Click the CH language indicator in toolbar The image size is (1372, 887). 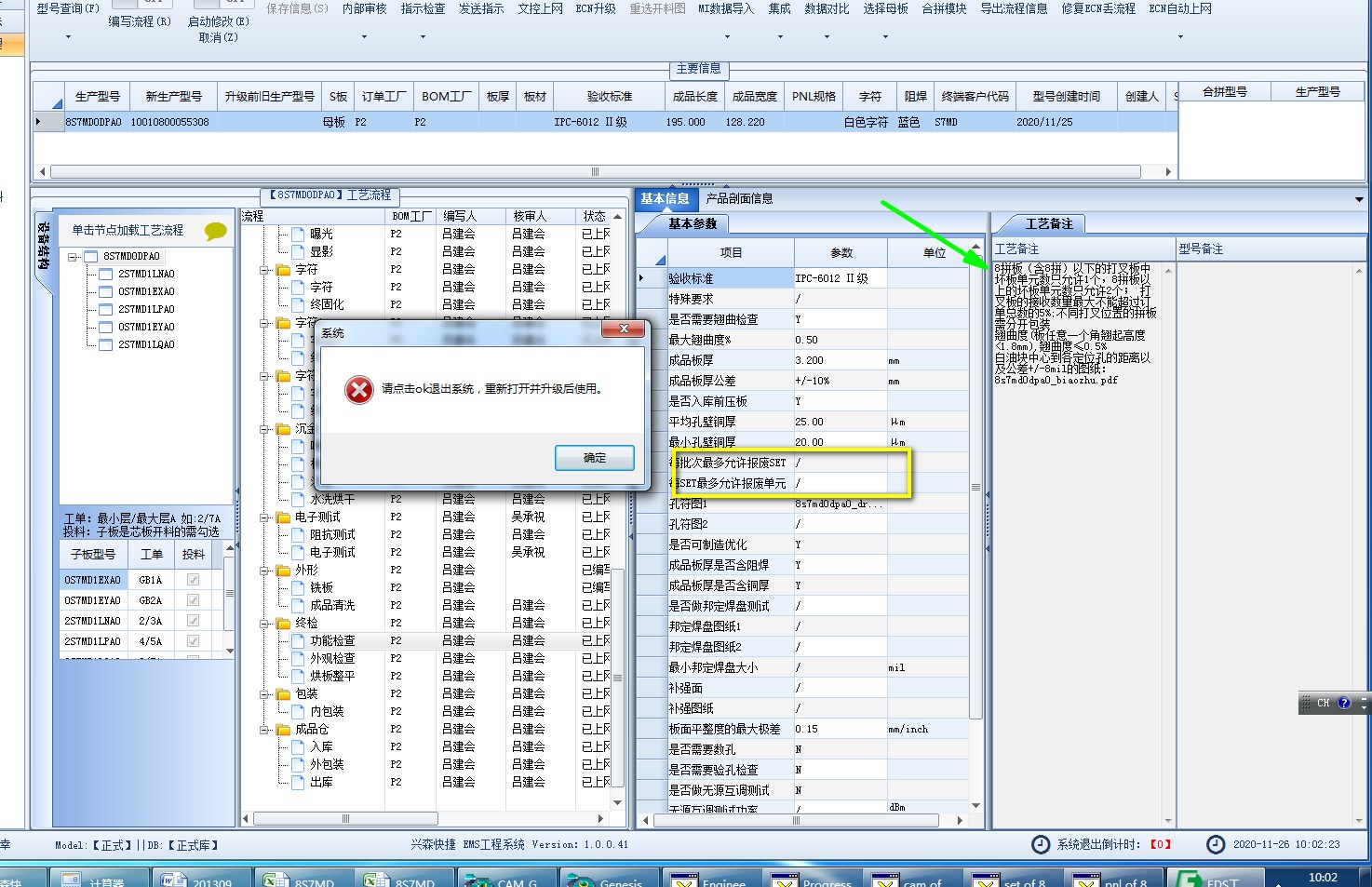(x=1323, y=704)
